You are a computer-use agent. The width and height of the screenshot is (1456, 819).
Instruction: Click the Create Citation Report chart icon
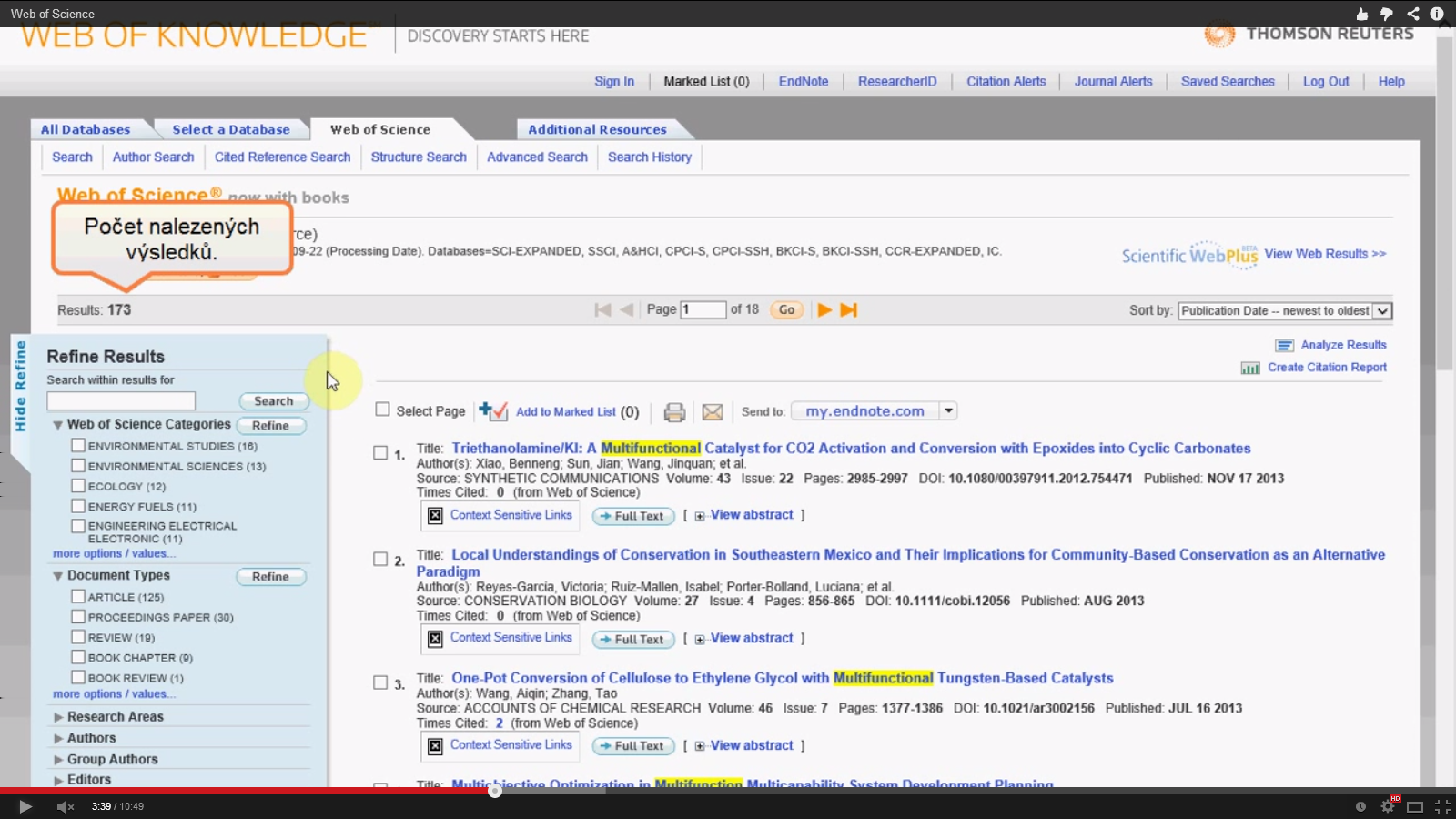tap(1250, 368)
